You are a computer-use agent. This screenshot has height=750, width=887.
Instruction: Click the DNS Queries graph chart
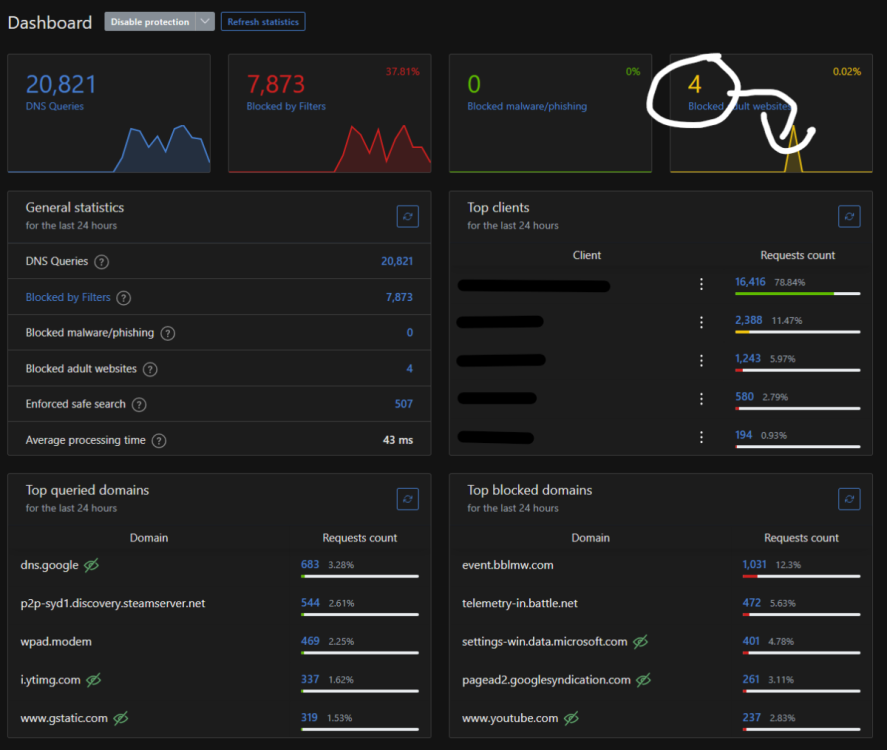point(109,148)
